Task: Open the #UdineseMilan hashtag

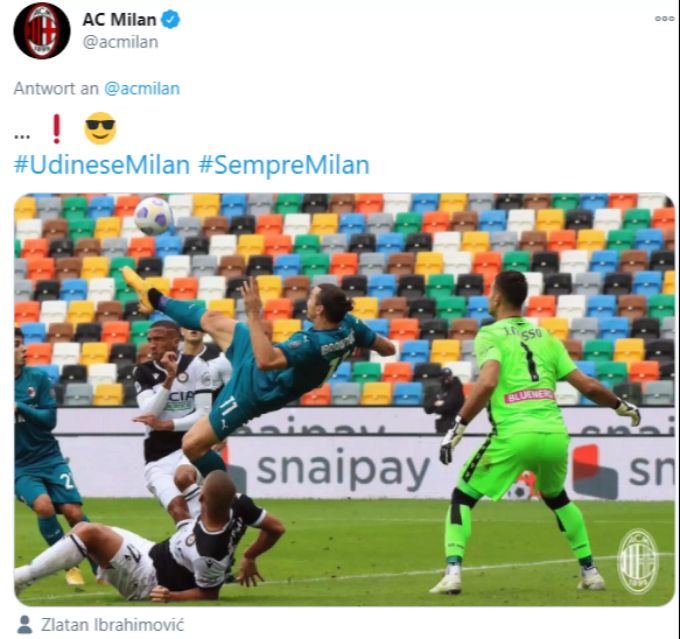Action: coord(102,165)
